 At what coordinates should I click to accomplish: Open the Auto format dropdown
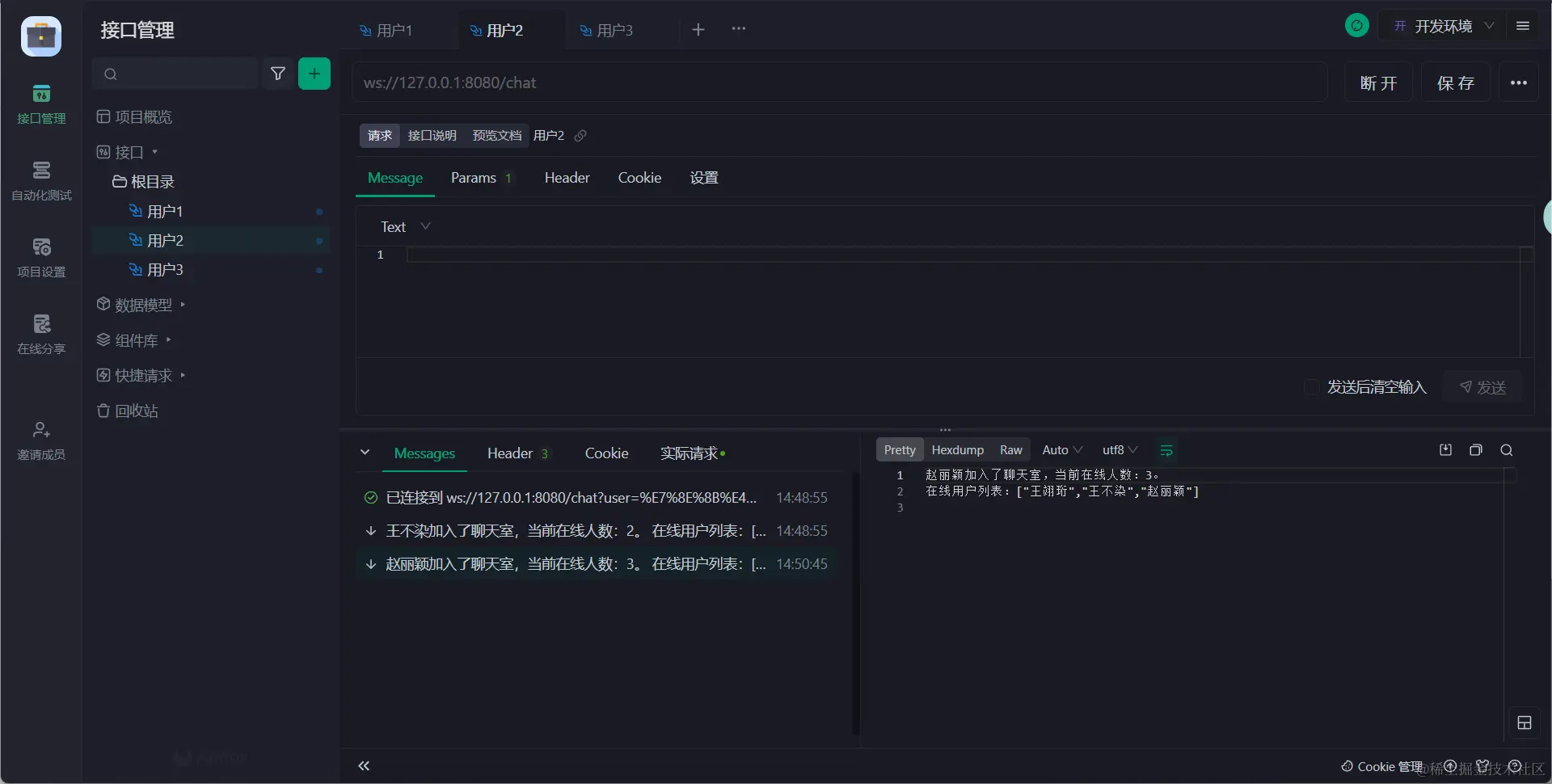1062,450
